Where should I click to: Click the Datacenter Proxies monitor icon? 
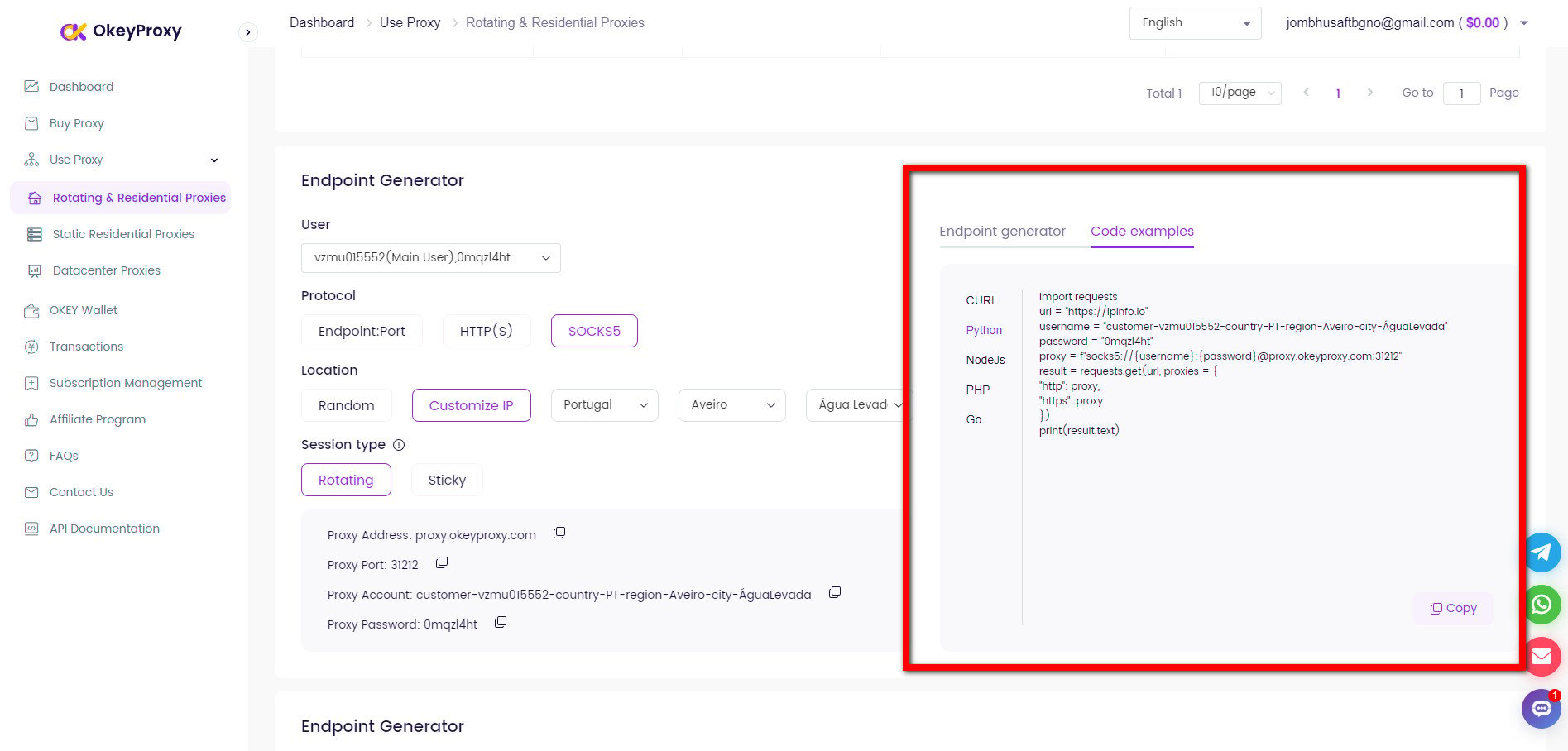click(35, 270)
